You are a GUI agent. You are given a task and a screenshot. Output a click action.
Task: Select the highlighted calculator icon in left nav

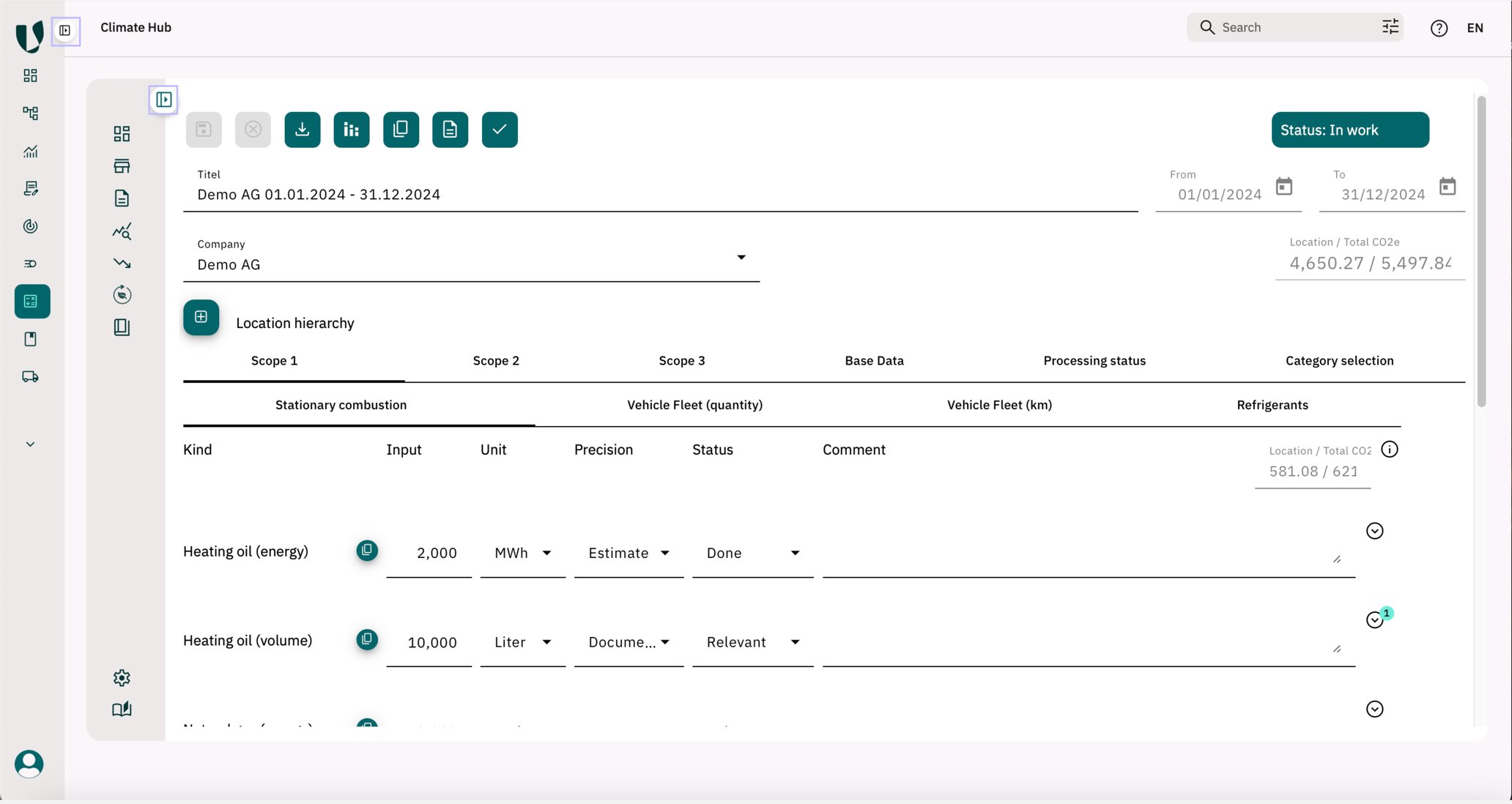(x=32, y=301)
